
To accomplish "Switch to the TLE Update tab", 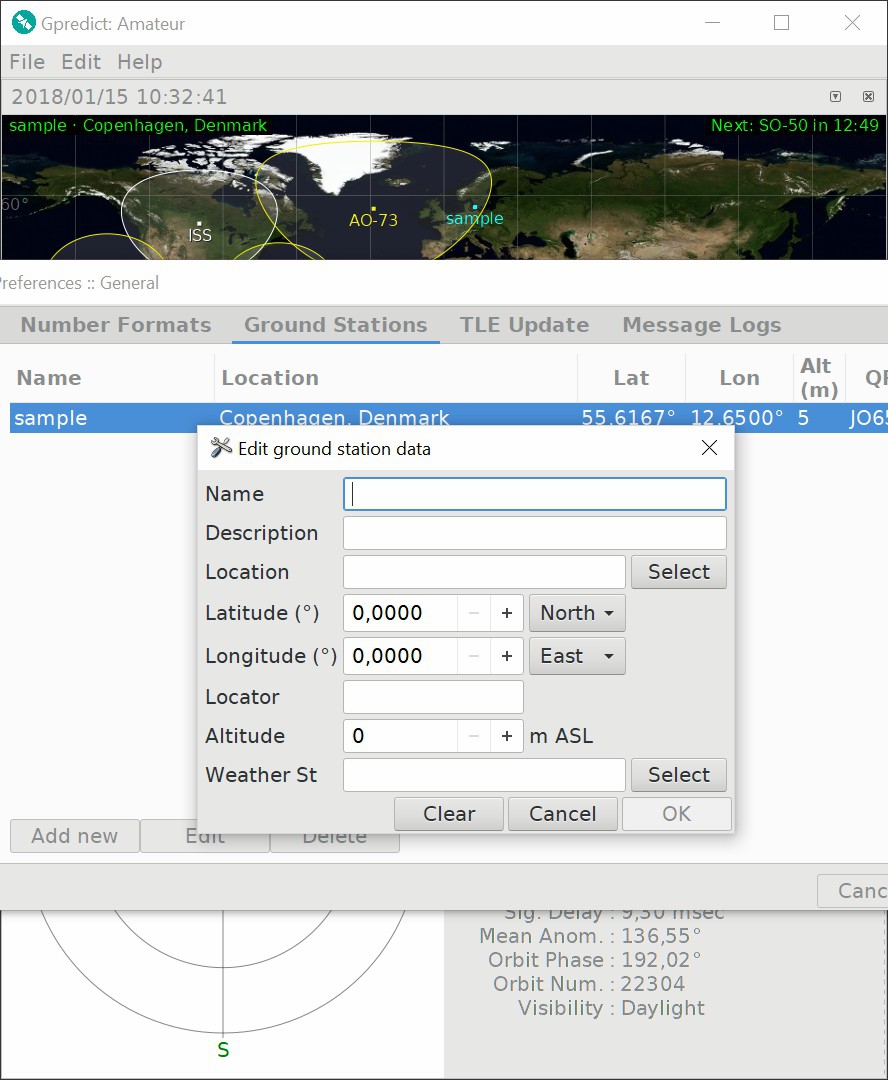I will click(524, 325).
